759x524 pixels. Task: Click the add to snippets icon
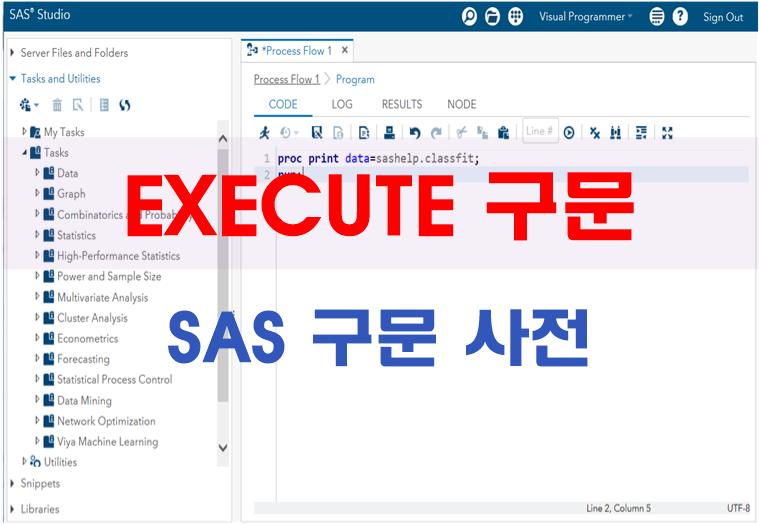pyautogui.click(x=364, y=132)
